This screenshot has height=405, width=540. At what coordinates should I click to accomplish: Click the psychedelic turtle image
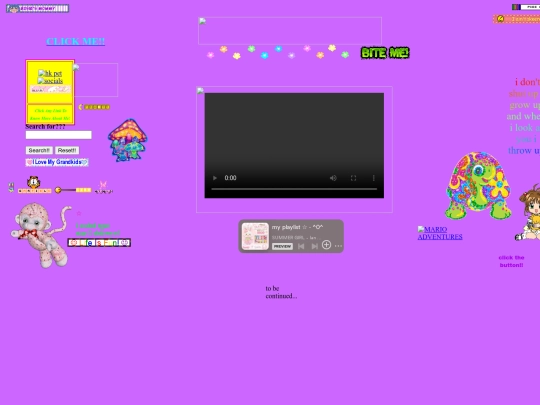[x=478, y=186]
